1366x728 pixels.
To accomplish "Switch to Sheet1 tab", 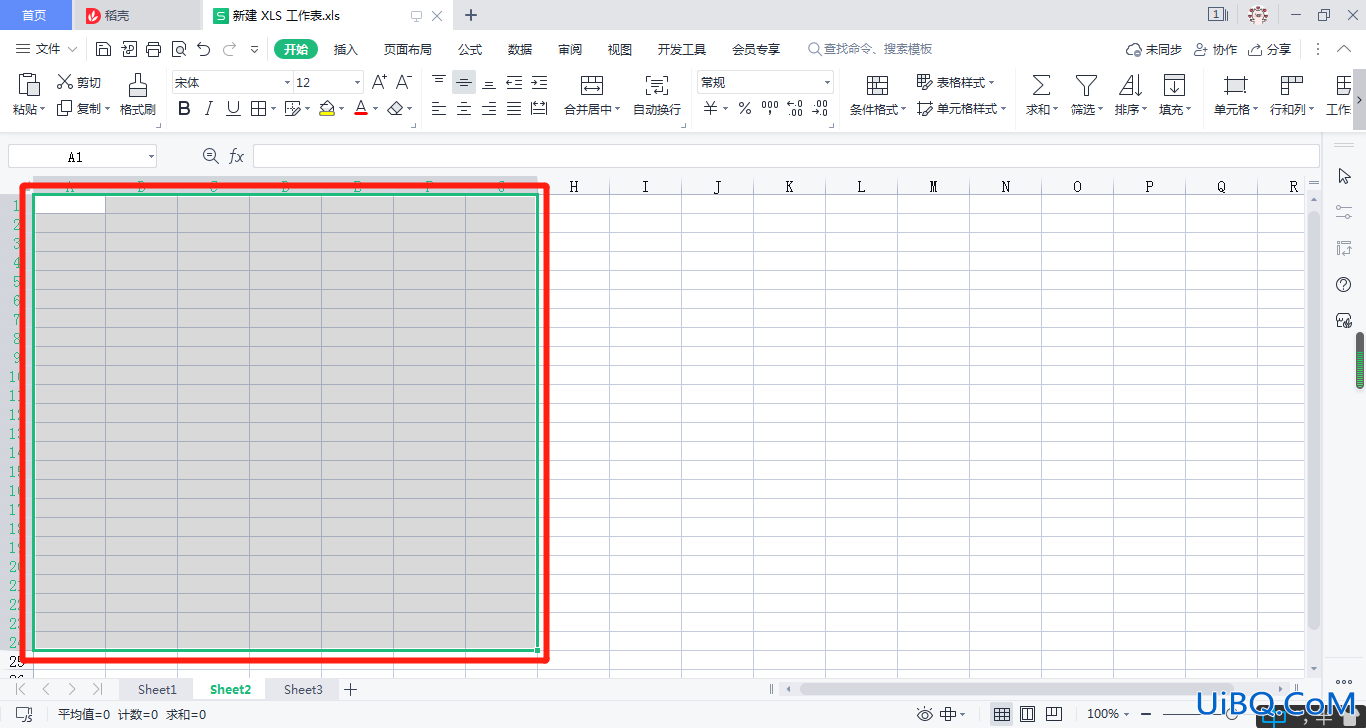I will click(x=157, y=689).
